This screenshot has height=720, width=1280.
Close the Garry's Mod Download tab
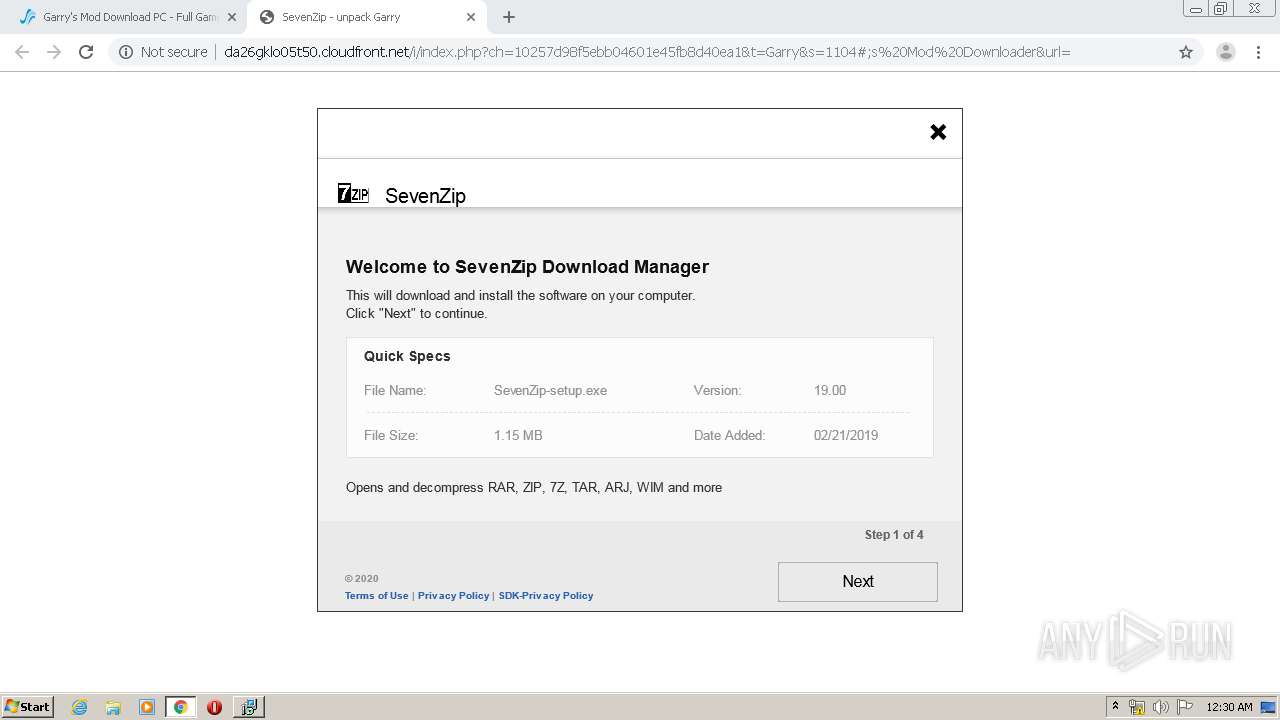232,17
